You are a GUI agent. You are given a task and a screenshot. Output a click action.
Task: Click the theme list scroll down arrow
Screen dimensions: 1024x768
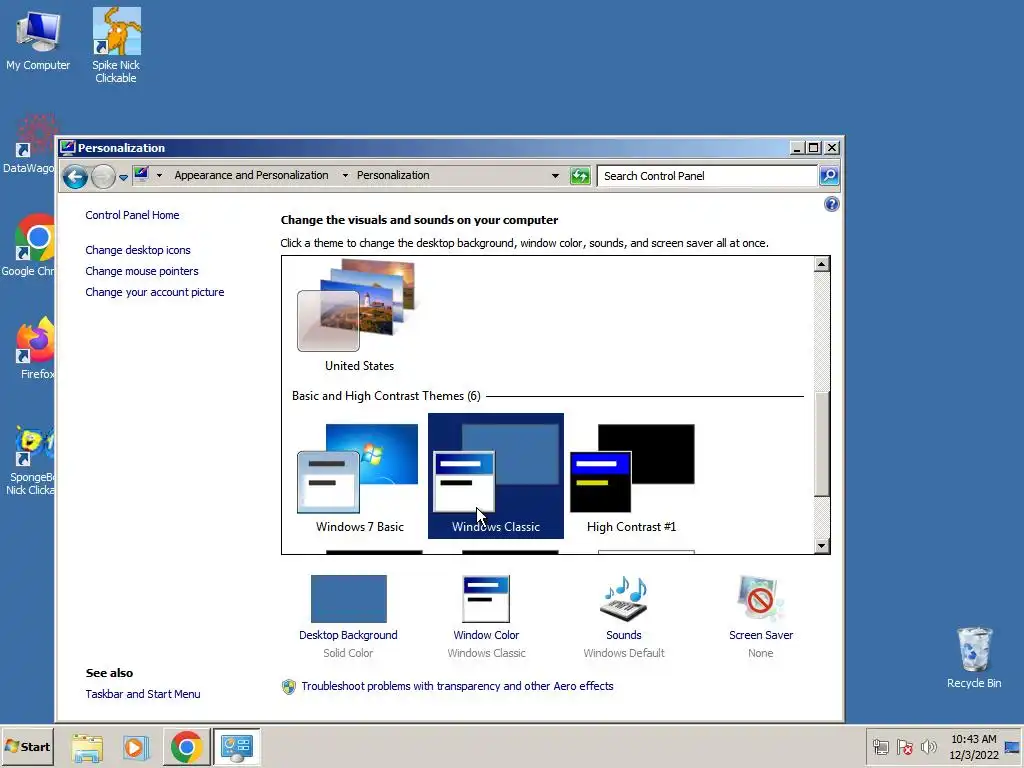click(822, 545)
